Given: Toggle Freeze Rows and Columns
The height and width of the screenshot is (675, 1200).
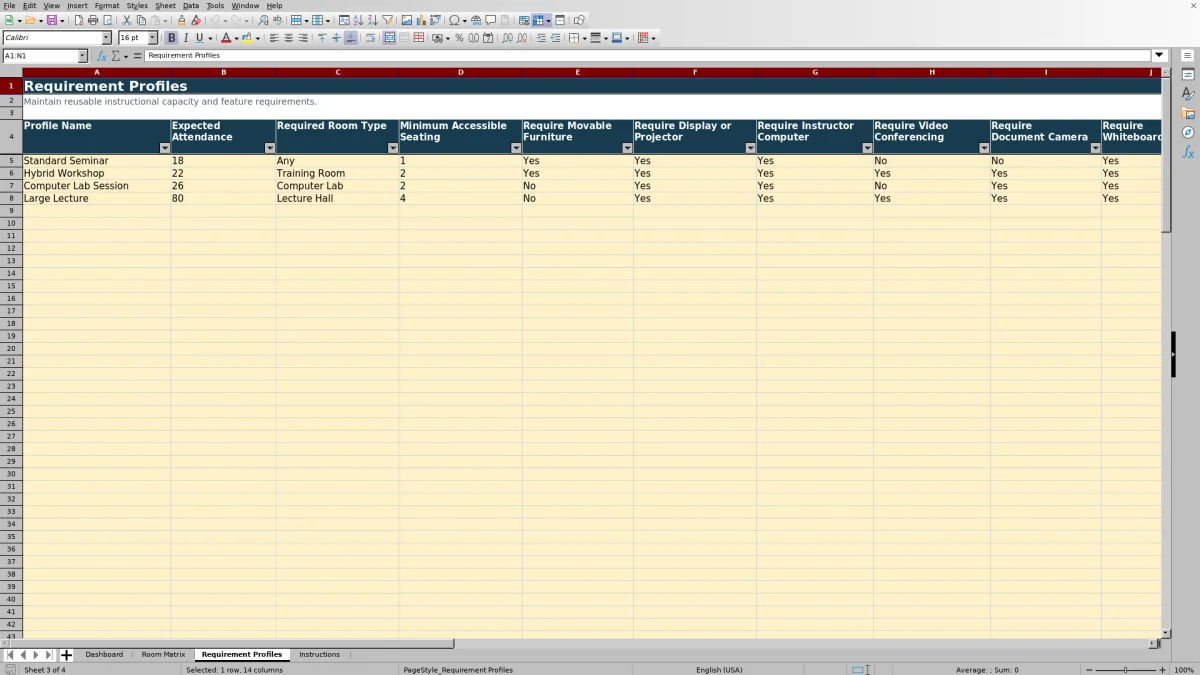Looking at the screenshot, I should (538, 20).
